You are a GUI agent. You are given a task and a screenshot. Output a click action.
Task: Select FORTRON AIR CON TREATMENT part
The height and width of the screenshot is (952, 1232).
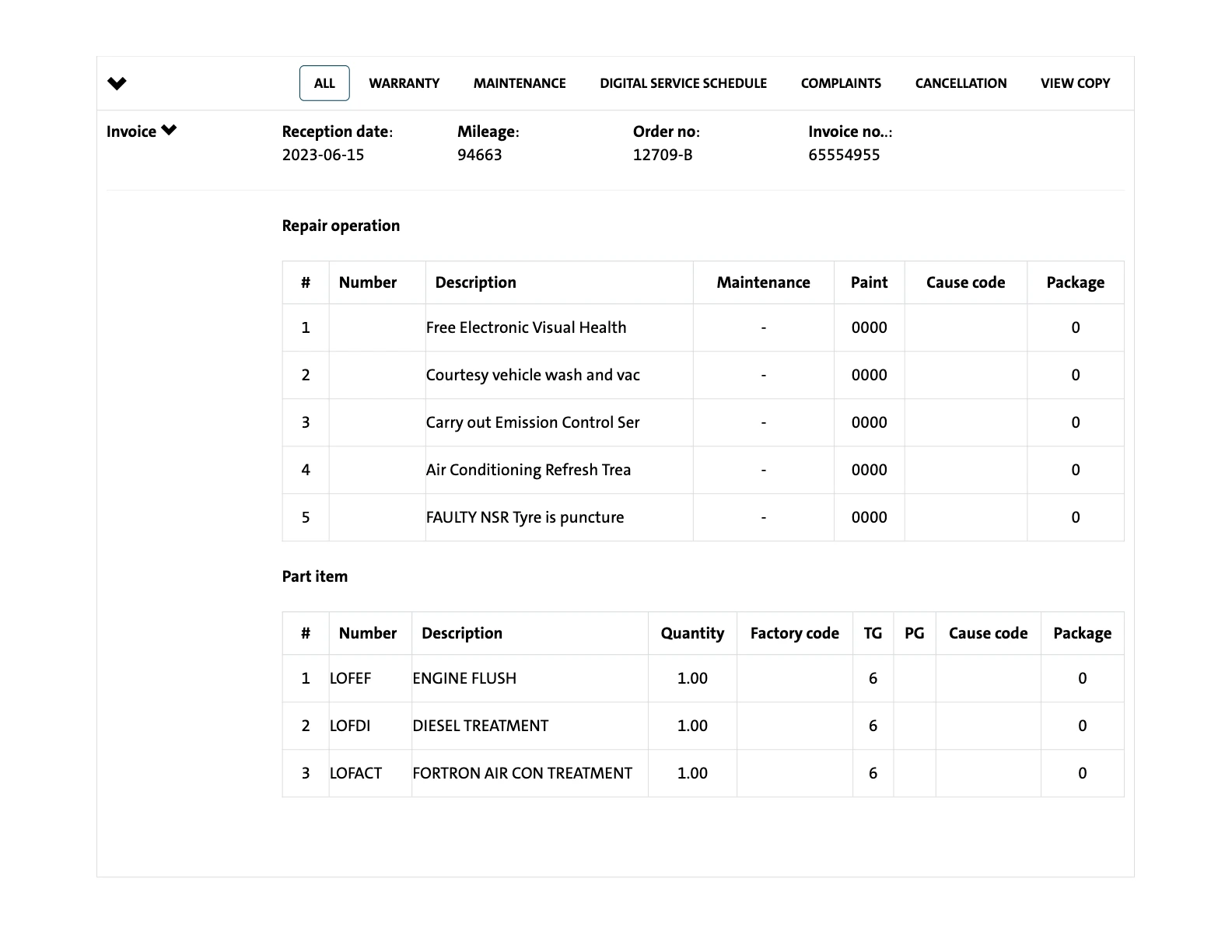(x=522, y=773)
